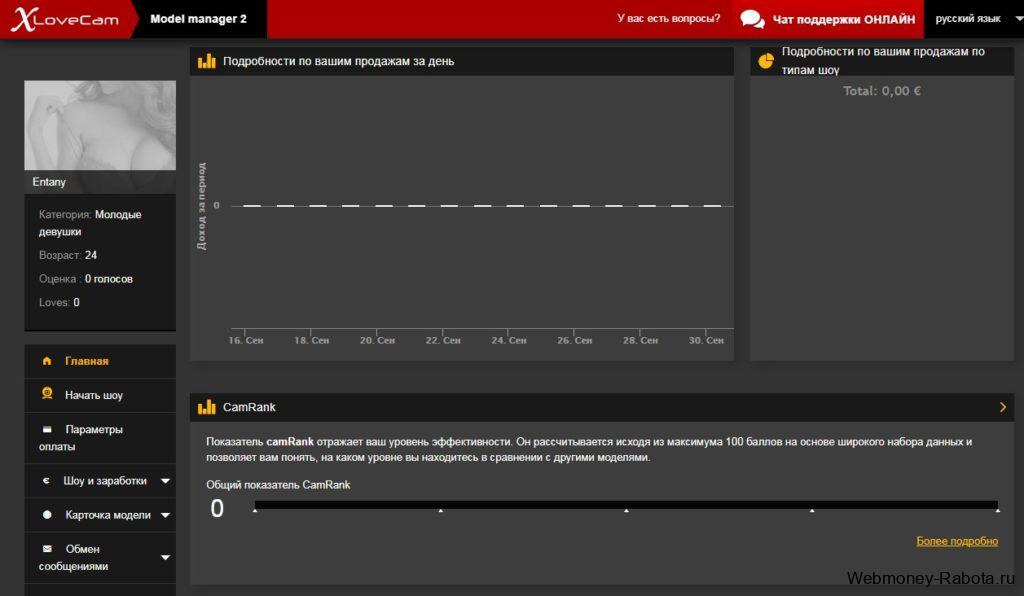Expand the Карточка модели submenu arrow

coord(165,515)
